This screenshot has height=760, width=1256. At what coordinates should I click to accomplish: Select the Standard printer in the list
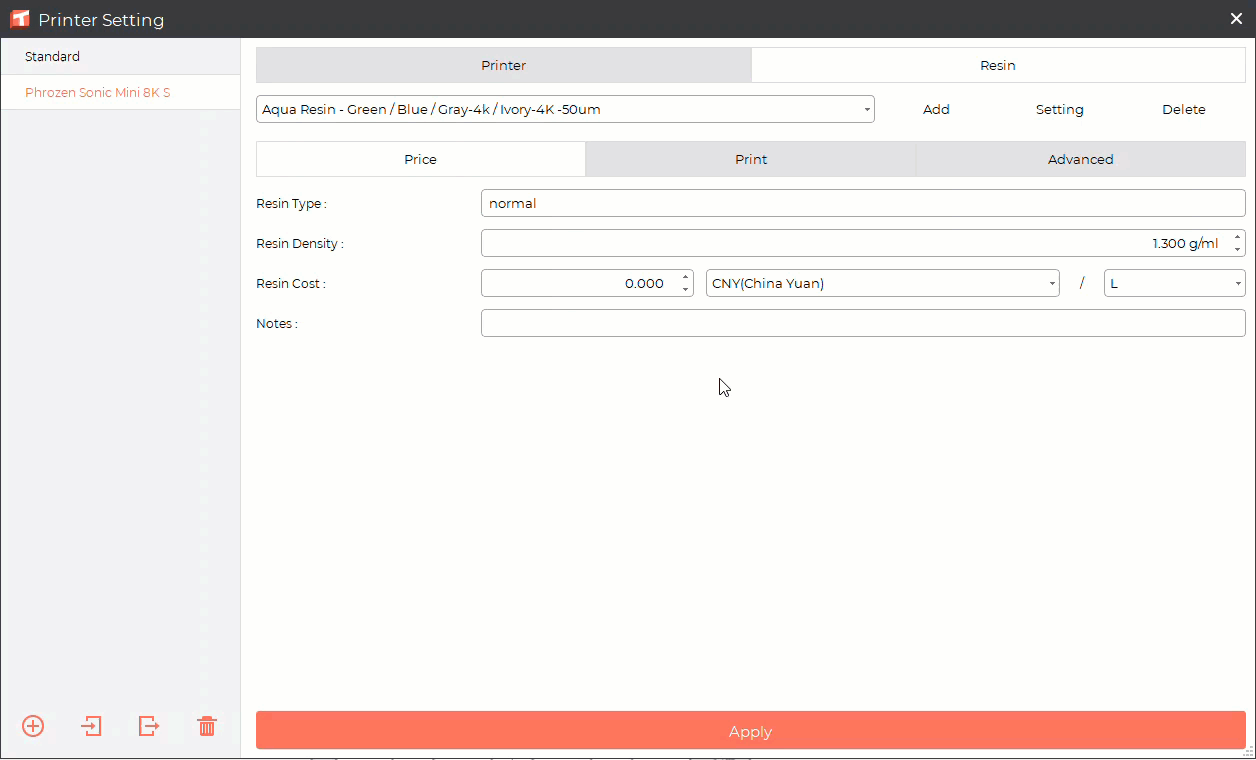pos(52,57)
